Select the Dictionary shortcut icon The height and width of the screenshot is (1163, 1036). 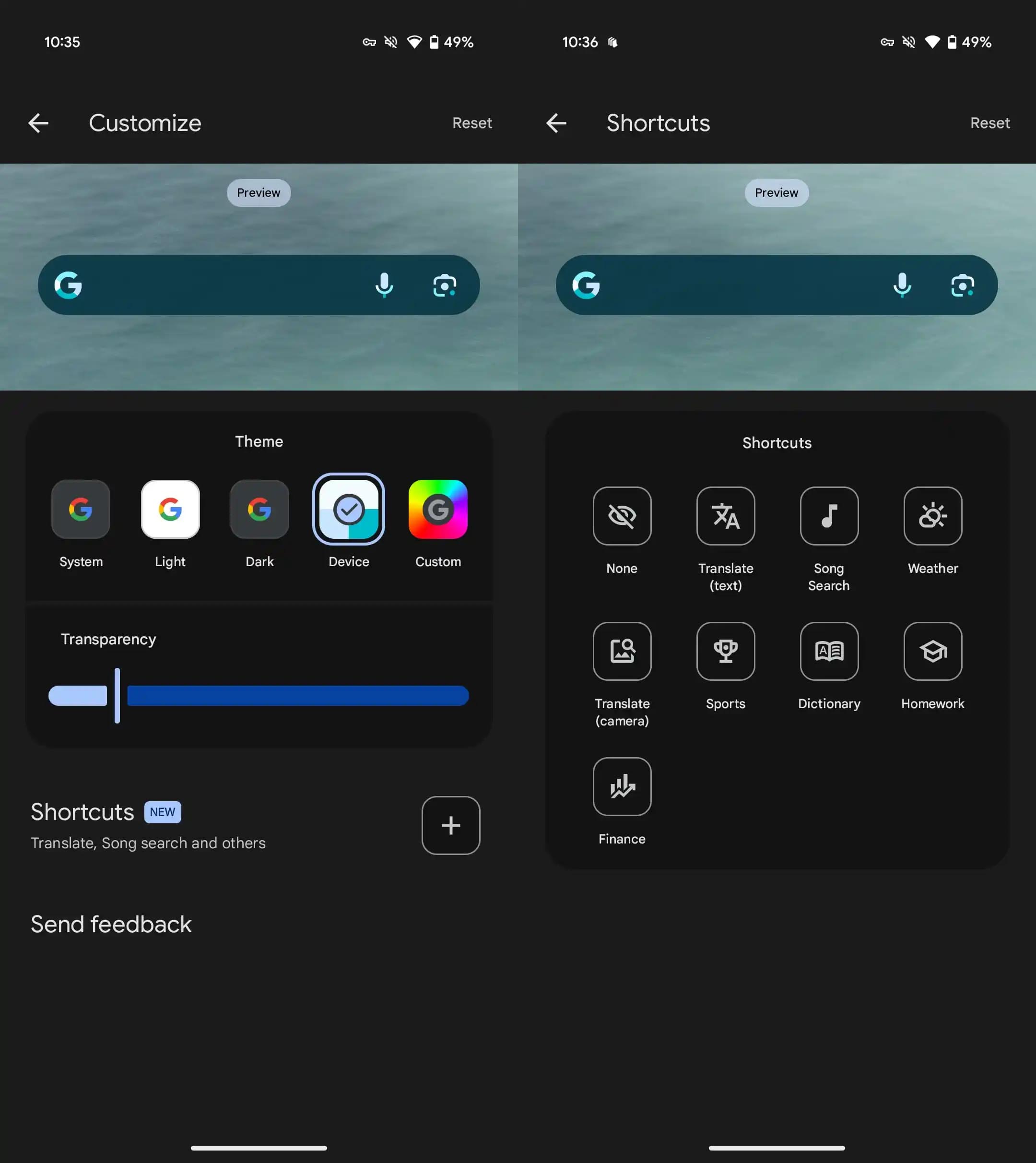tap(829, 651)
